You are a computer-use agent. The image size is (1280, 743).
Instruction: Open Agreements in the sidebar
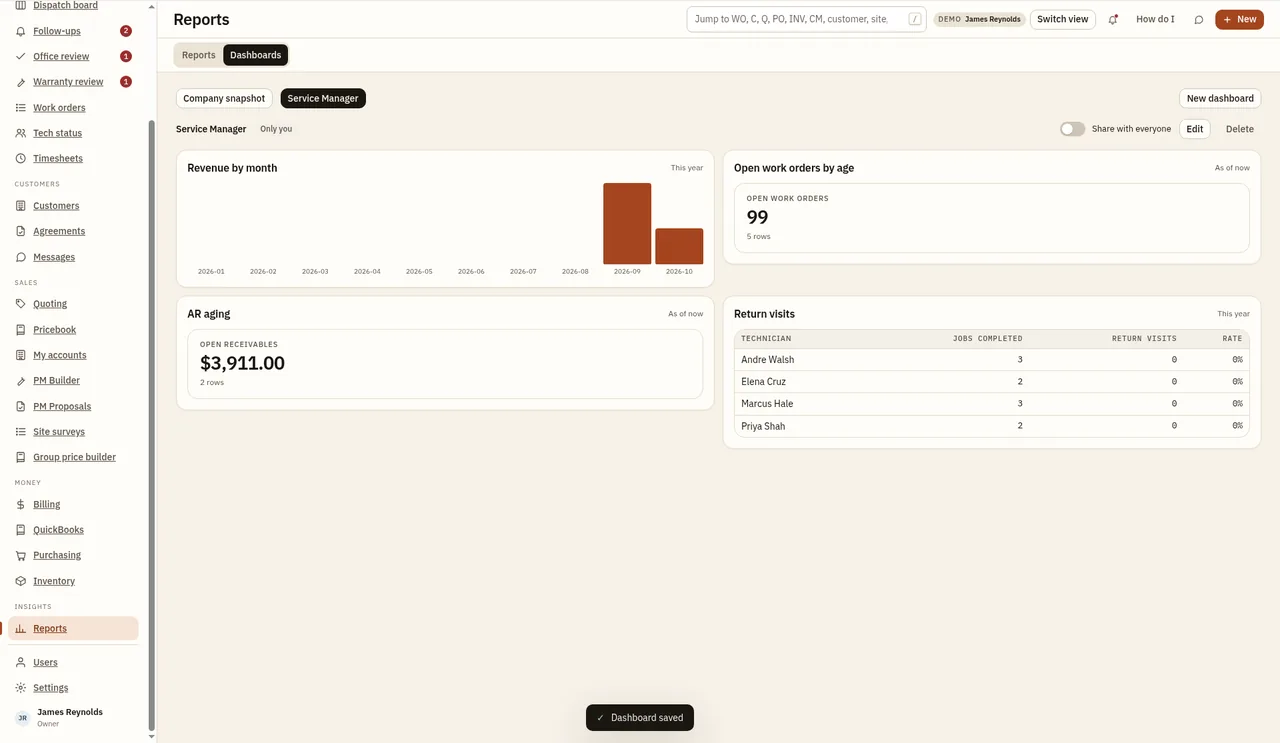pos(59,231)
